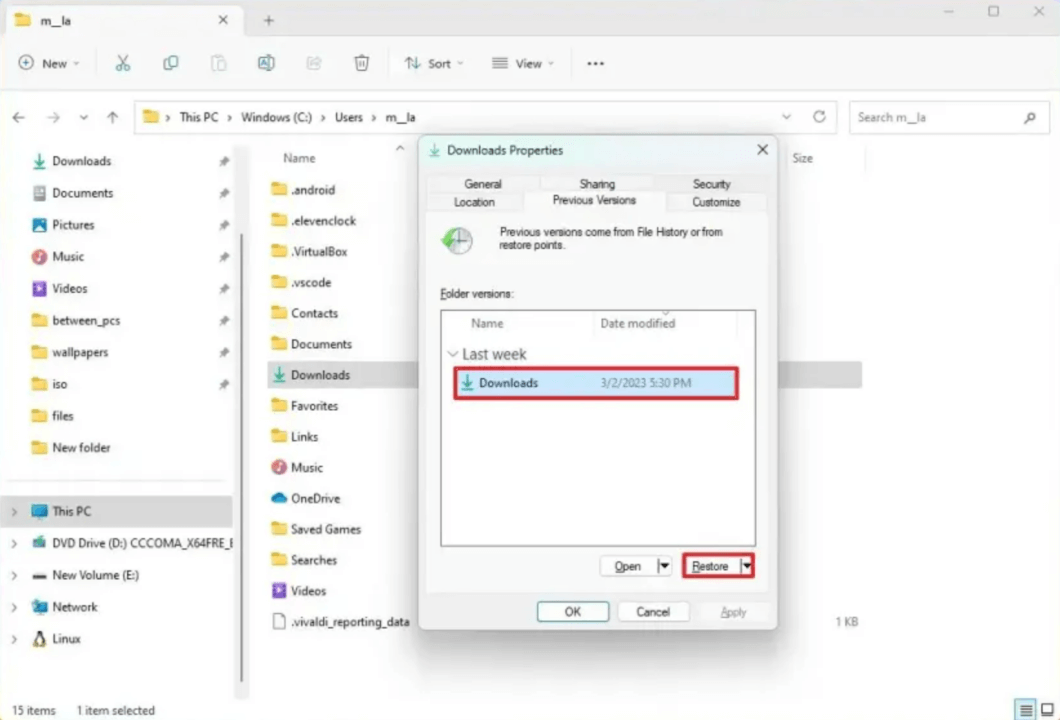
Task: Open the Sort dropdown
Action: tap(432, 63)
